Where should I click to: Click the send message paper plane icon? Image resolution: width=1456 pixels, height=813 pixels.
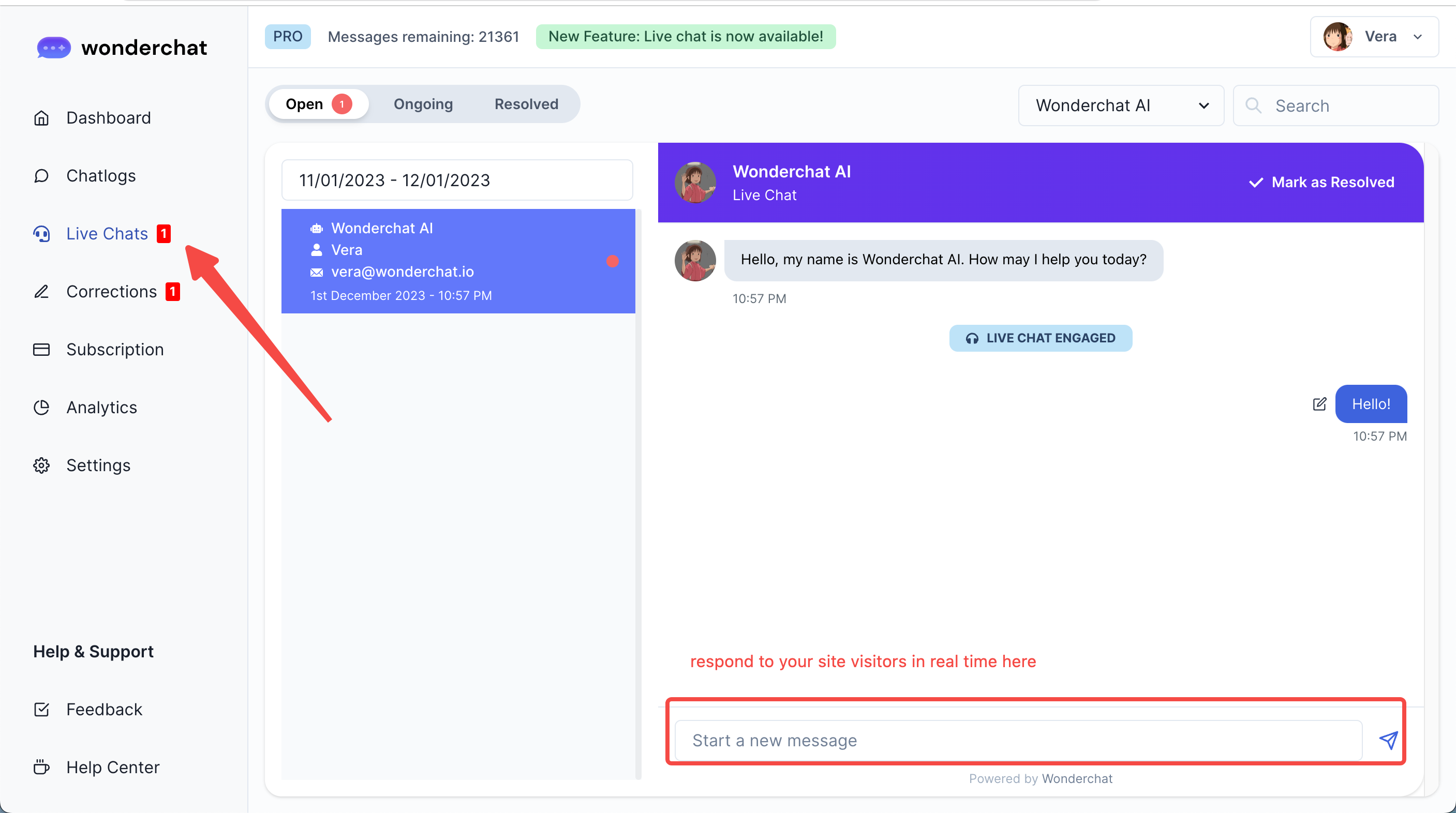tap(1388, 740)
